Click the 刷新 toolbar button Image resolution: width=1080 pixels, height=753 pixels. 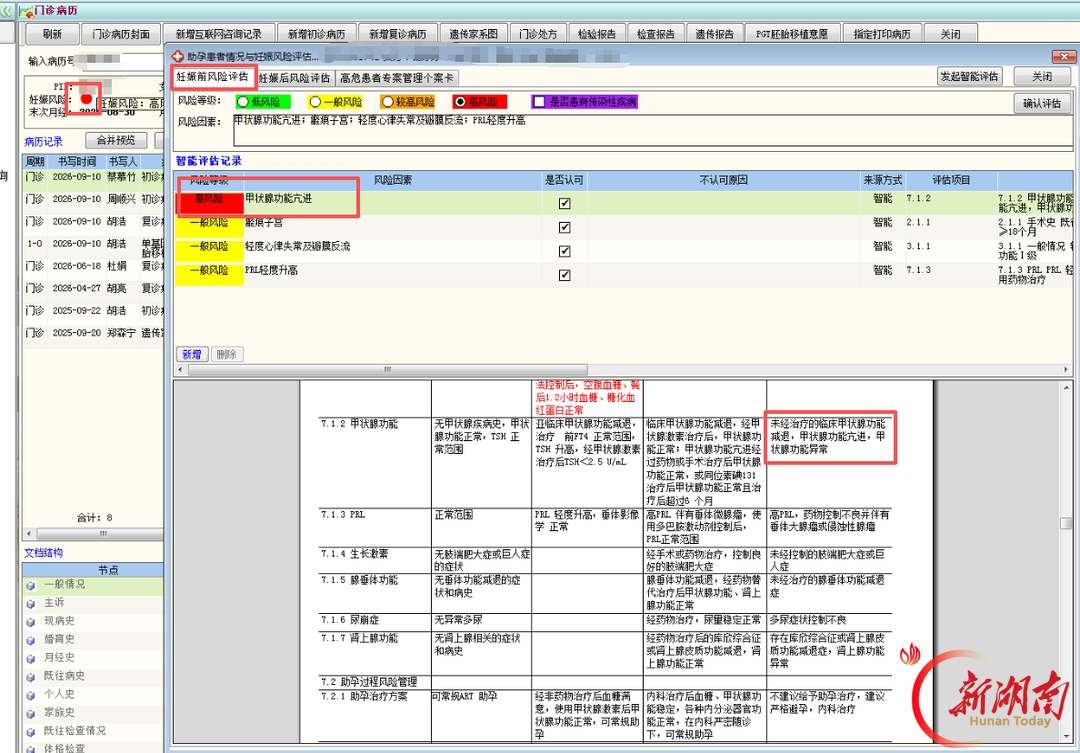click(x=52, y=34)
